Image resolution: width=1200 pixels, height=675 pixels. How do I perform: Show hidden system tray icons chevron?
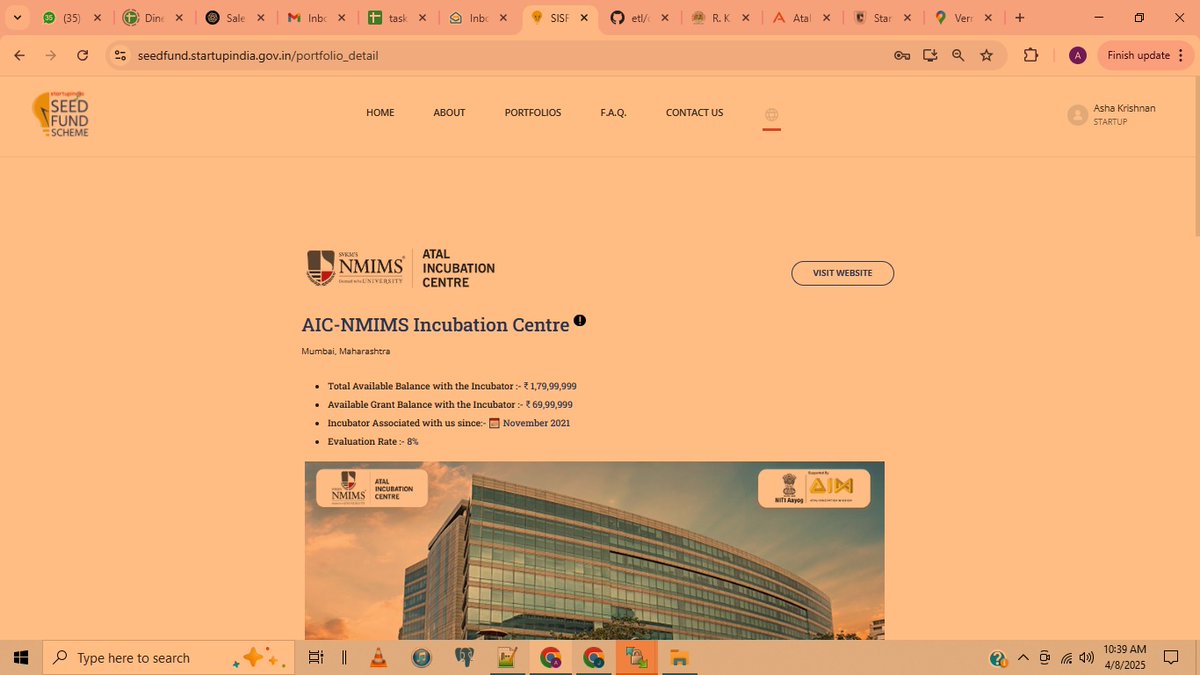click(x=1023, y=658)
